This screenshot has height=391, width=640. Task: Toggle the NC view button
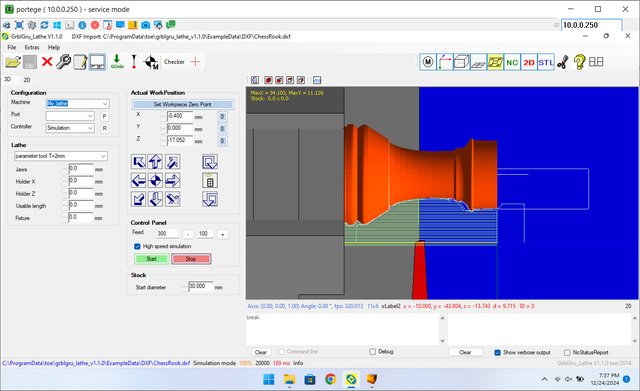(512, 62)
